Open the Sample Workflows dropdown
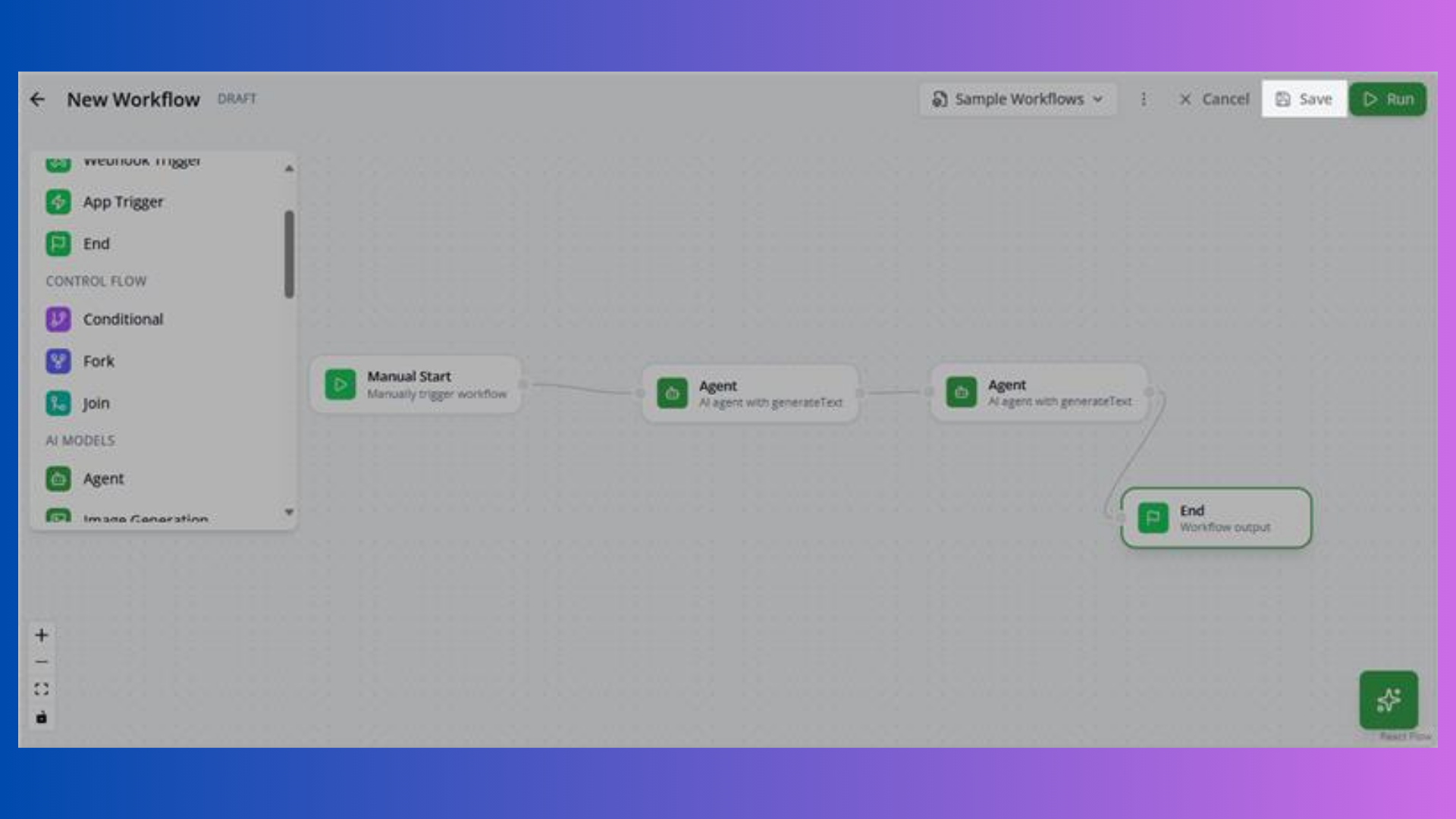The width and height of the screenshot is (1456, 819). [1018, 99]
